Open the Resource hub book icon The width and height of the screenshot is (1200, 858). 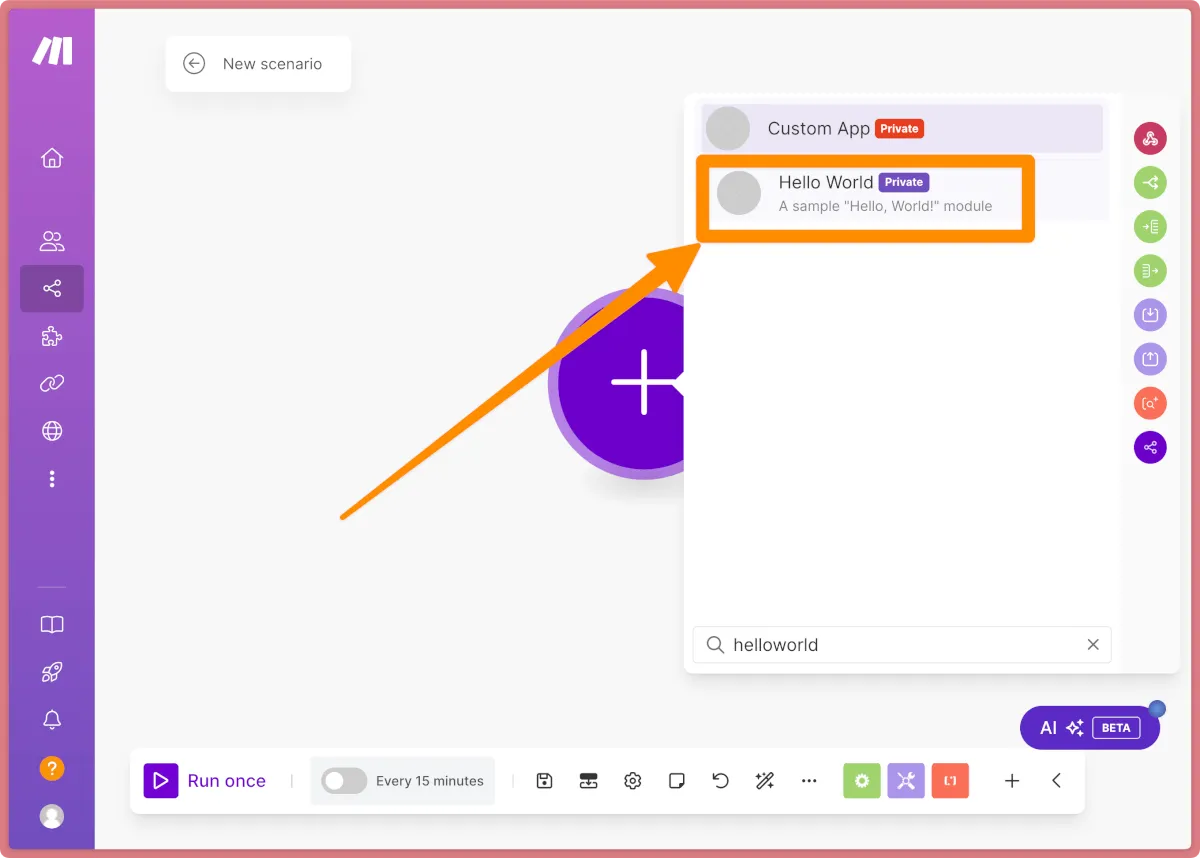[x=52, y=625]
